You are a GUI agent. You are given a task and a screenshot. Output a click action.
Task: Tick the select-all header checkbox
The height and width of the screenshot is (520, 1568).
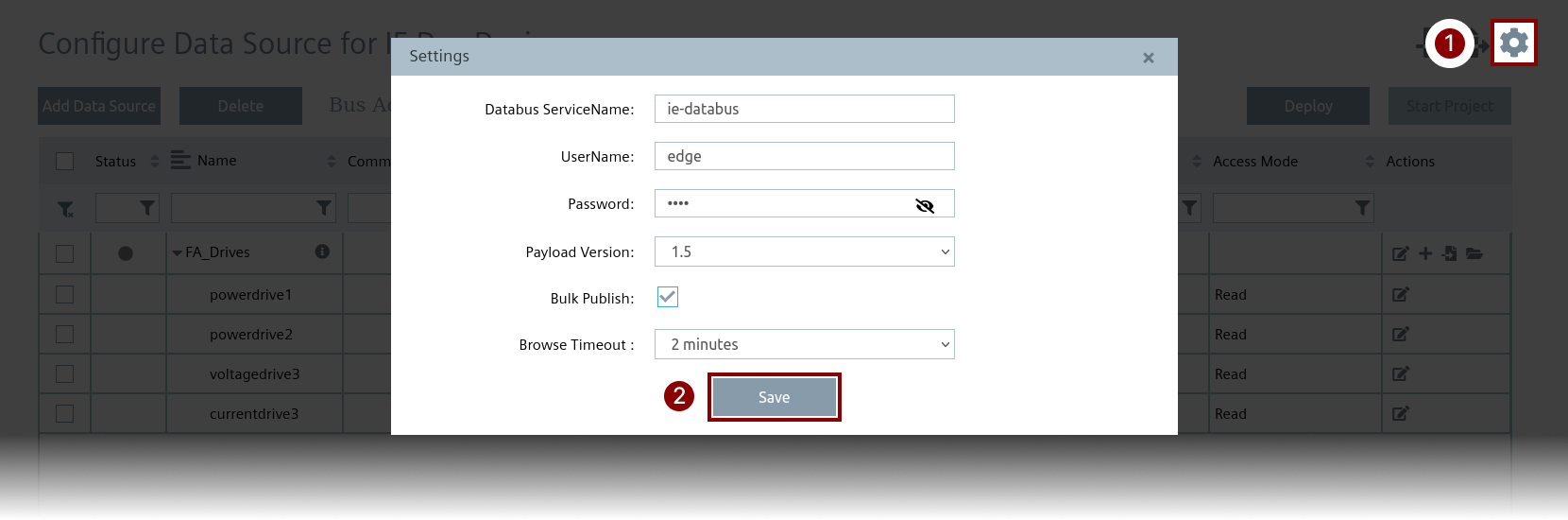point(64,161)
